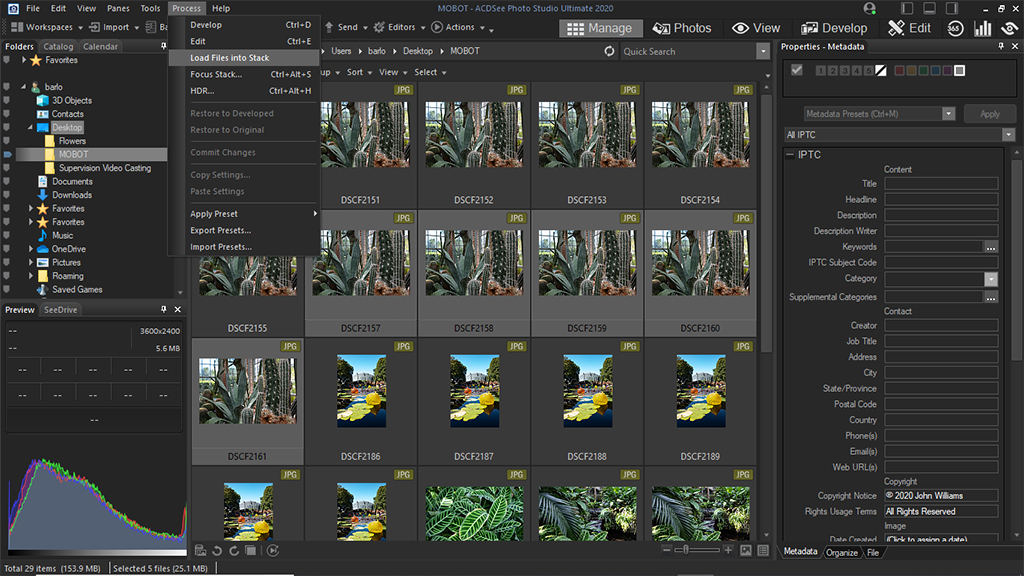1024x576 pixels.
Task: Open the Dashboard bar-chart mode icon
Action: point(983,28)
